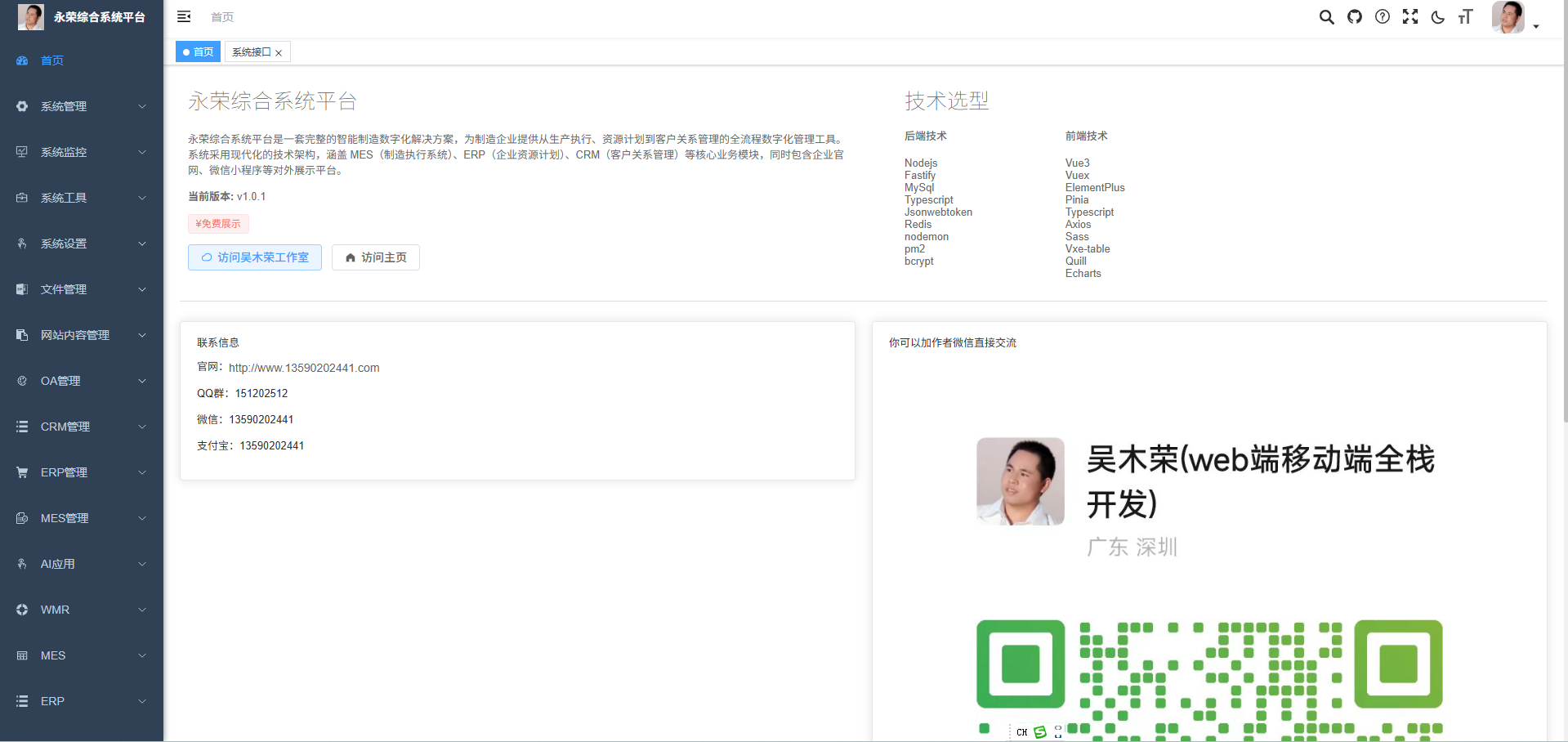This screenshot has height=742, width=1568.
Task: Click the WeChat QR code image
Action: click(x=1209, y=680)
